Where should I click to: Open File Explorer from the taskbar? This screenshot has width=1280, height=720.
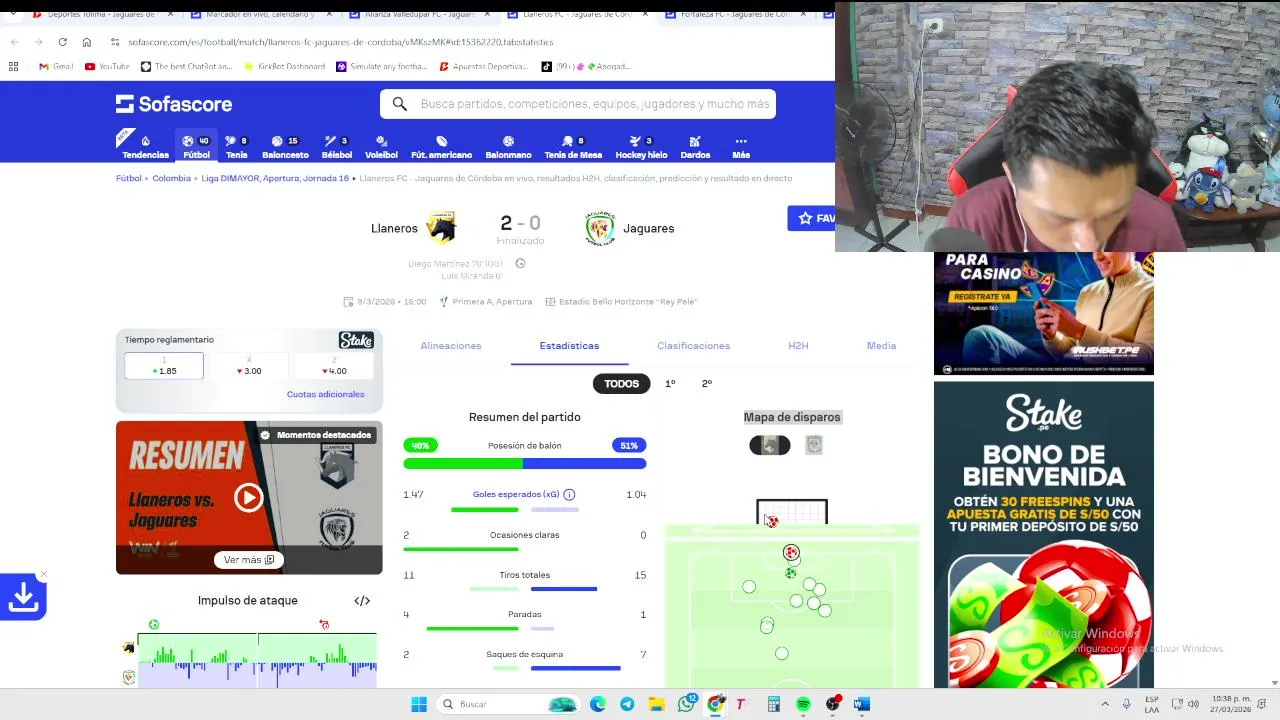point(656,704)
